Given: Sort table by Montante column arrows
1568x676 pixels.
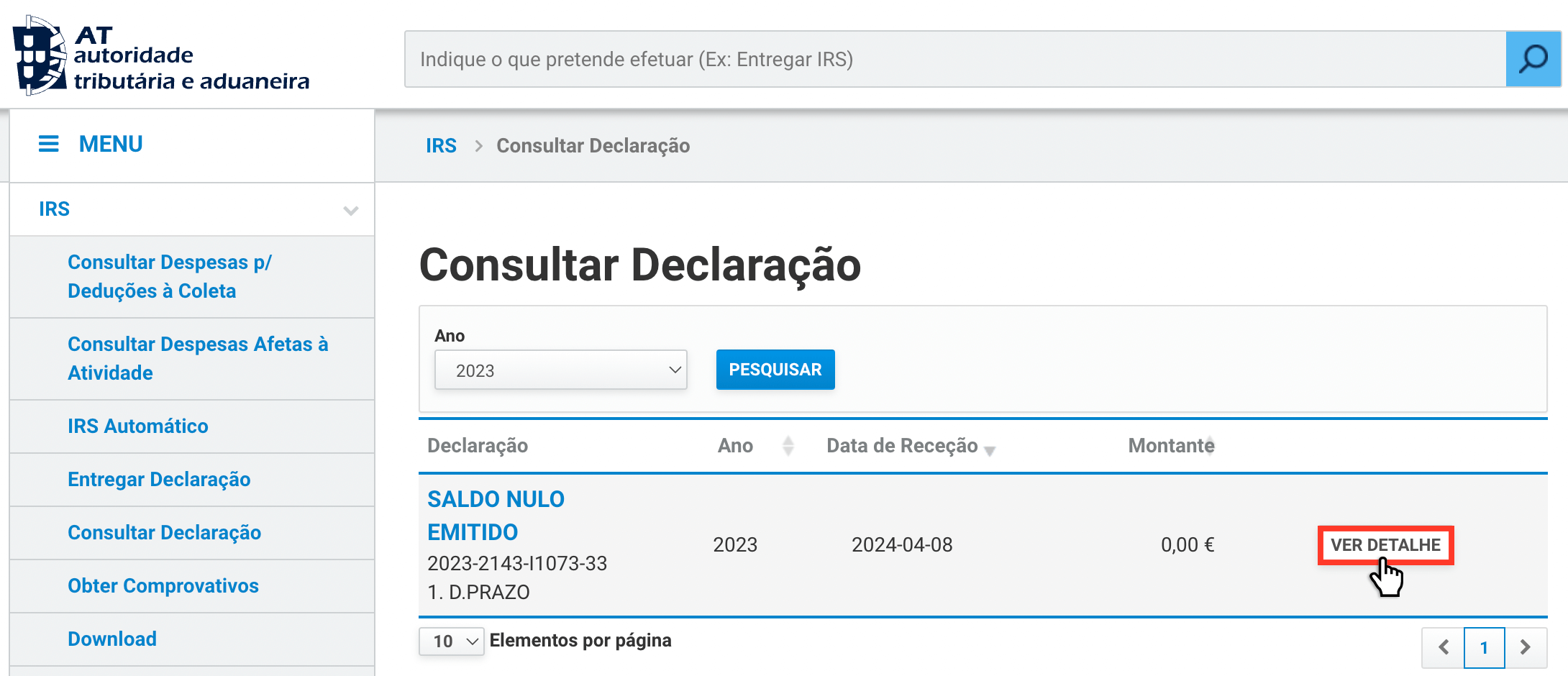Looking at the screenshot, I should point(1211,446).
